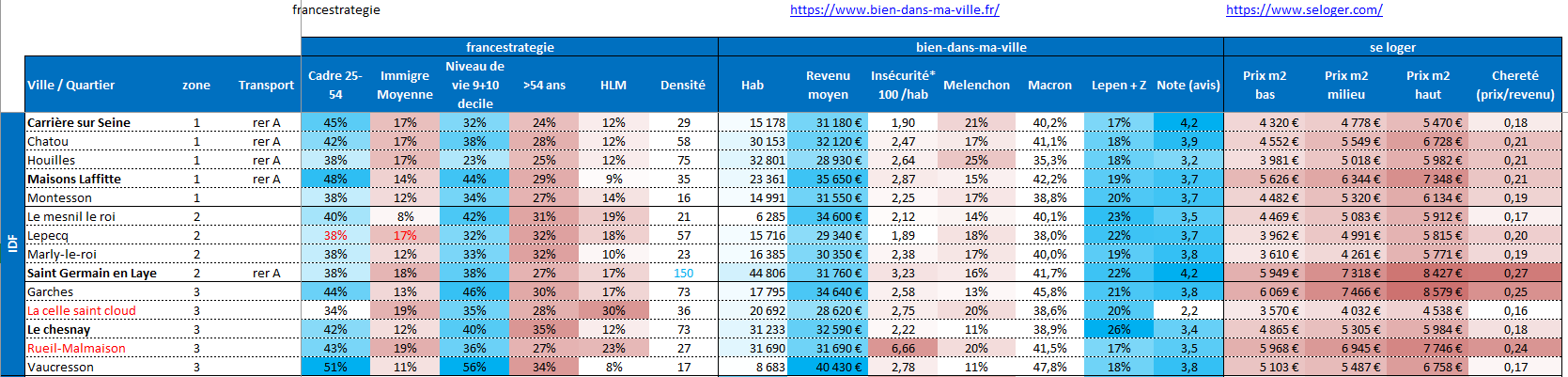This screenshot has width=1568, height=377.
Task: Select the 'Note (avis)' column header
Action: pos(1188,85)
